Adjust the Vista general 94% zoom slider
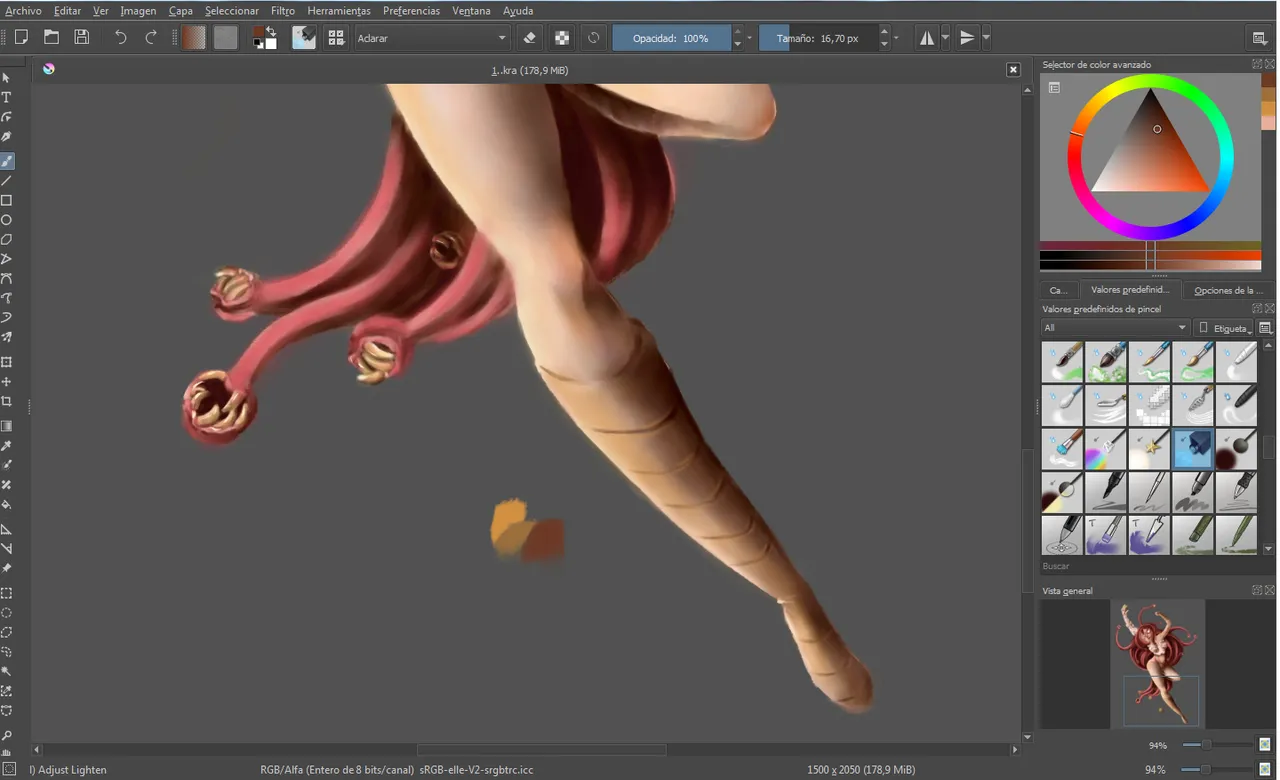This screenshot has height=780, width=1280. click(1217, 745)
